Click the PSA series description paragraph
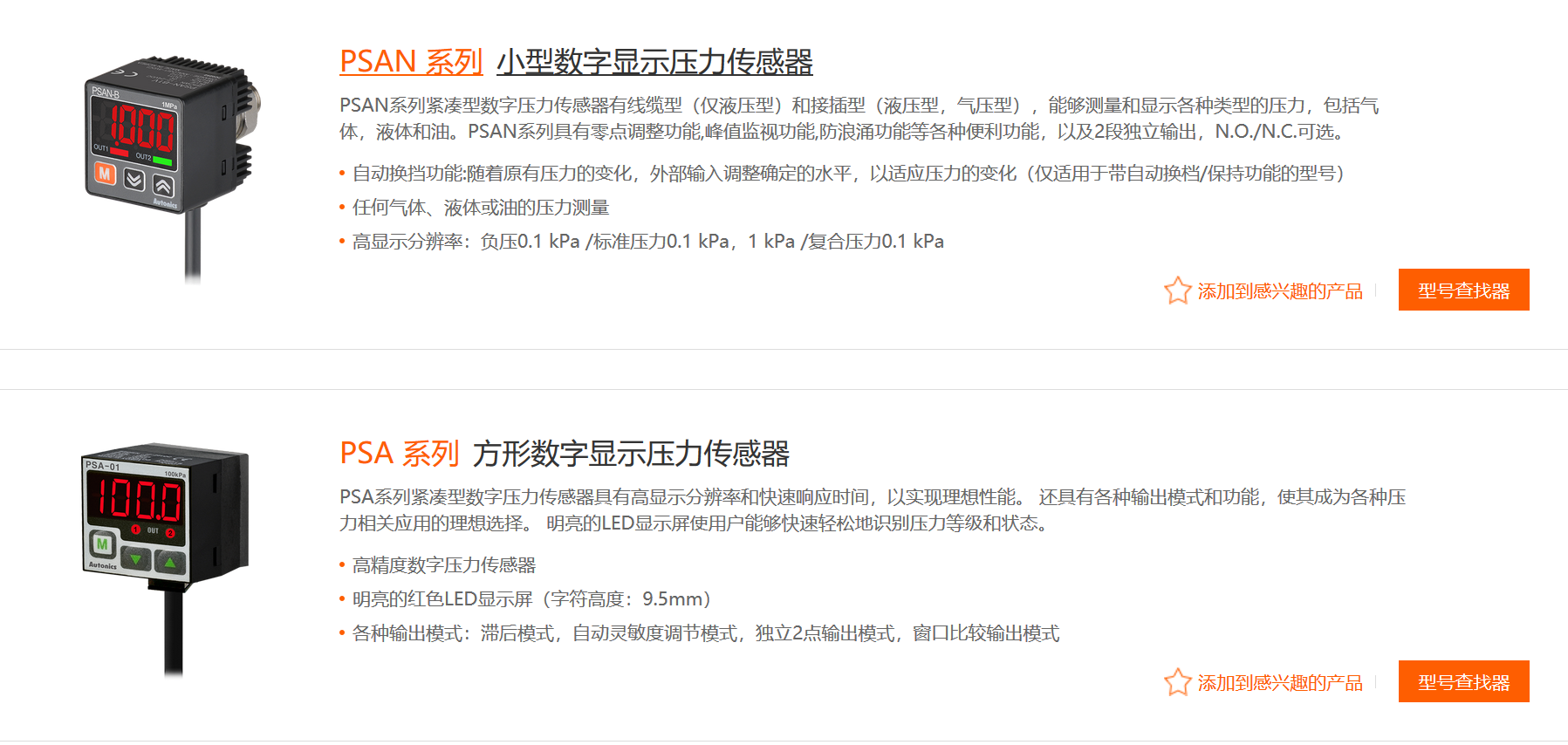This screenshot has width=1568, height=745. [873, 510]
